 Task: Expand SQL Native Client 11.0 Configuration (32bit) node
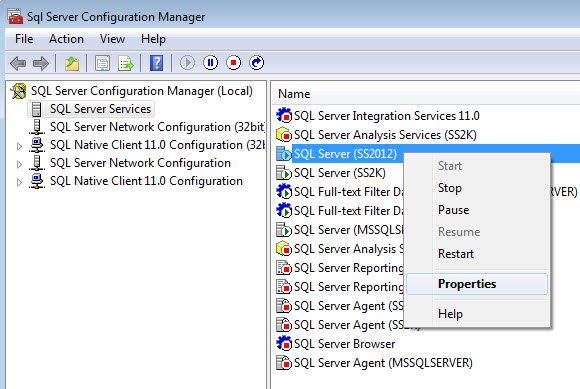[x=19, y=146]
